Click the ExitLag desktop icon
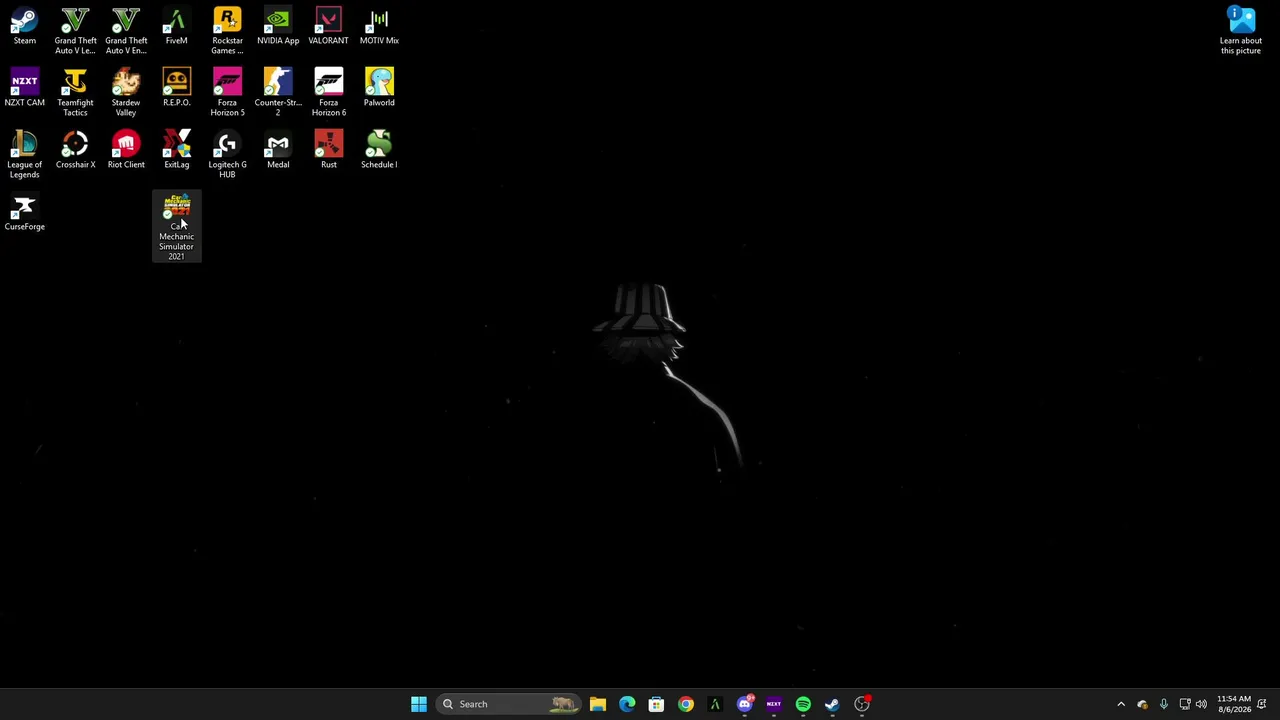This screenshot has width=1280, height=720. (176, 151)
